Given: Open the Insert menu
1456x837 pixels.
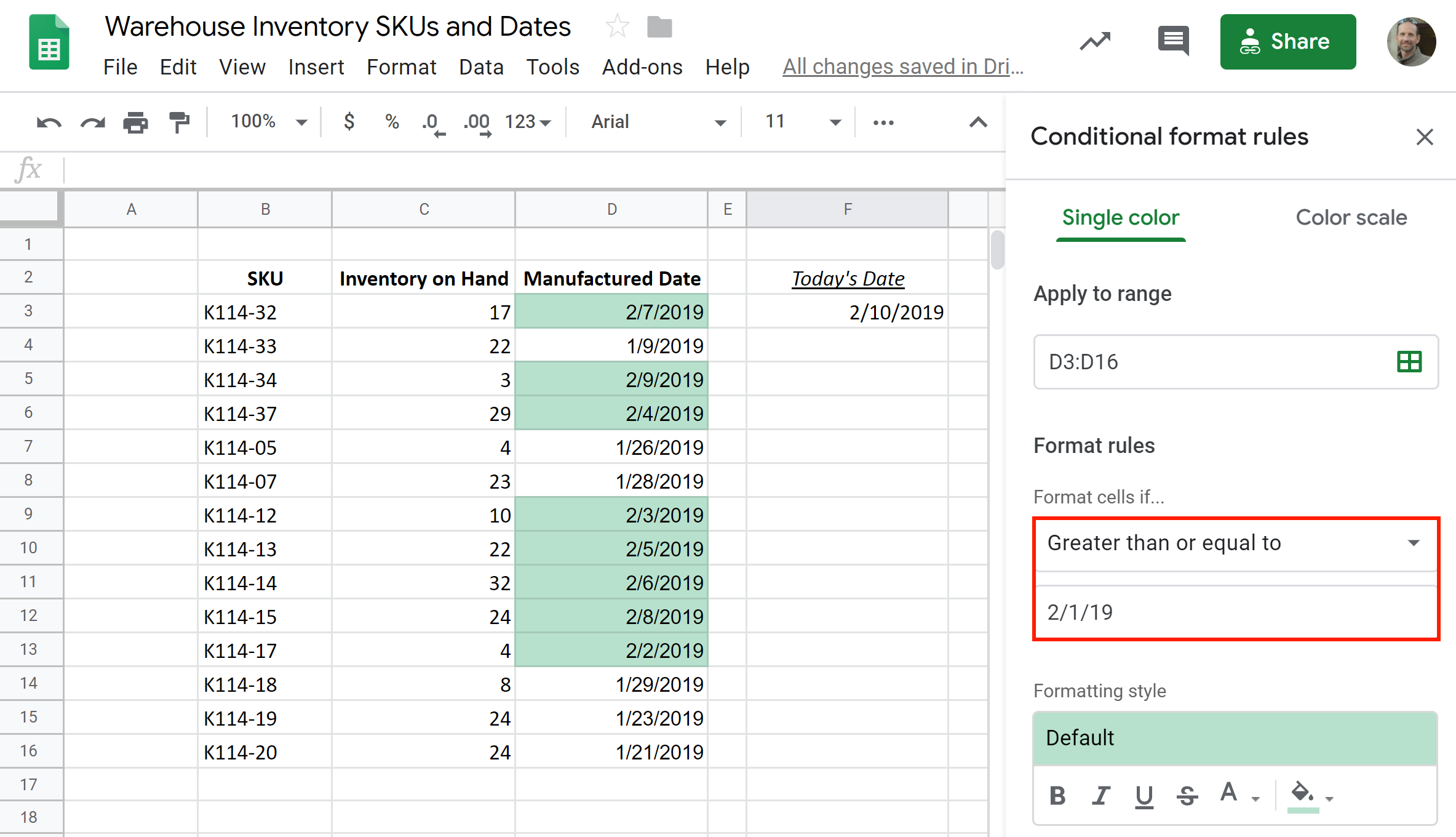Looking at the screenshot, I should [x=316, y=66].
